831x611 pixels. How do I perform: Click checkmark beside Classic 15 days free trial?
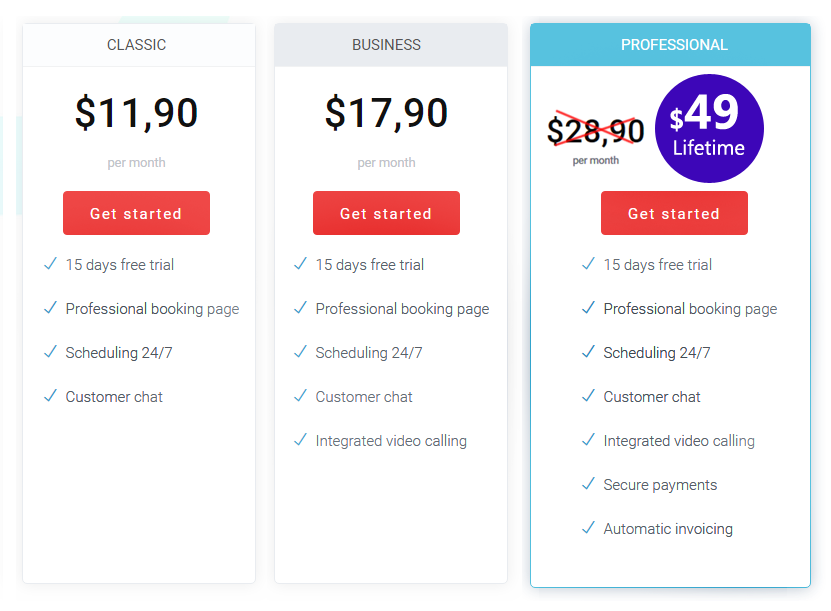50,264
